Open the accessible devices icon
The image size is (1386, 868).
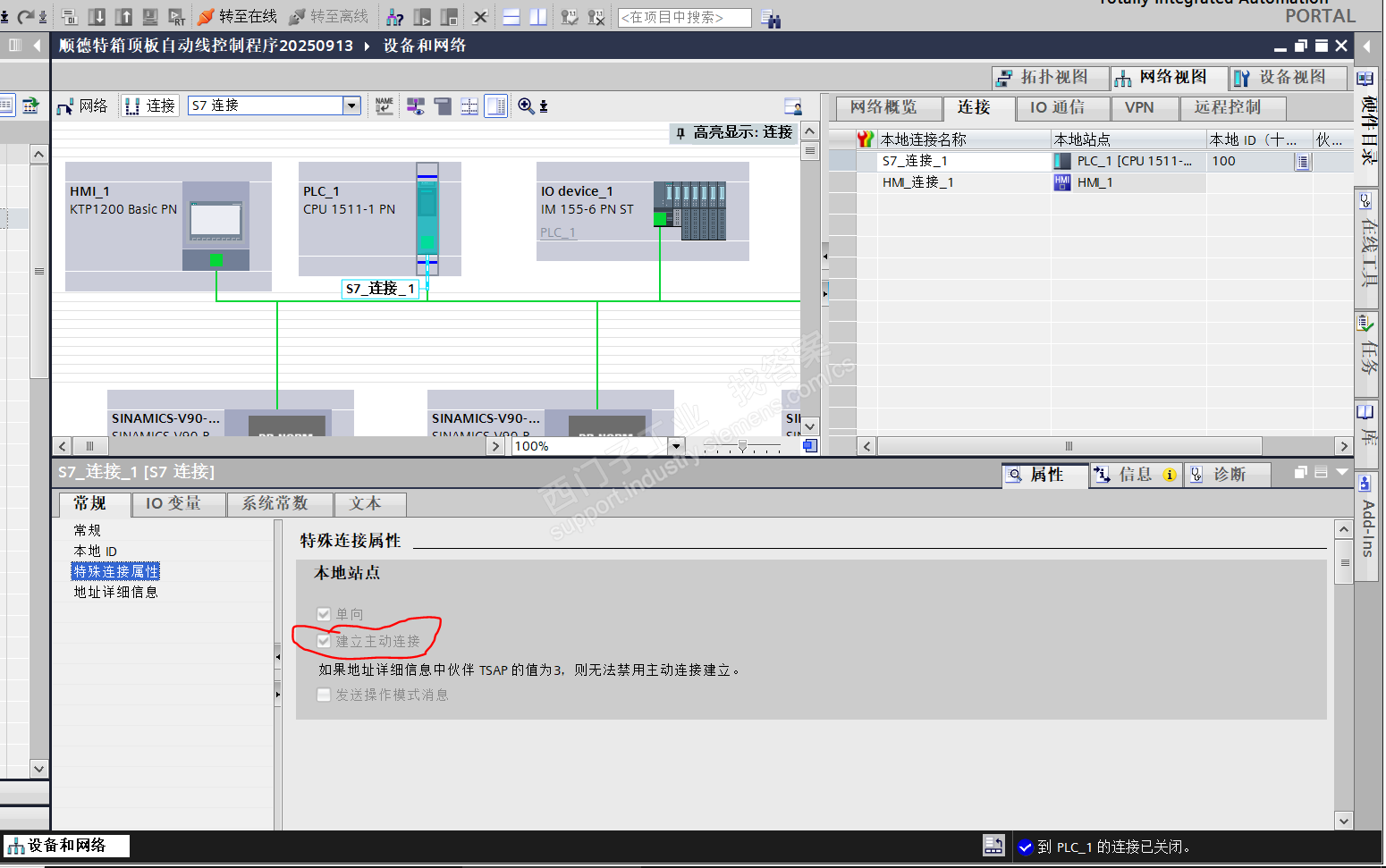[394, 17]
